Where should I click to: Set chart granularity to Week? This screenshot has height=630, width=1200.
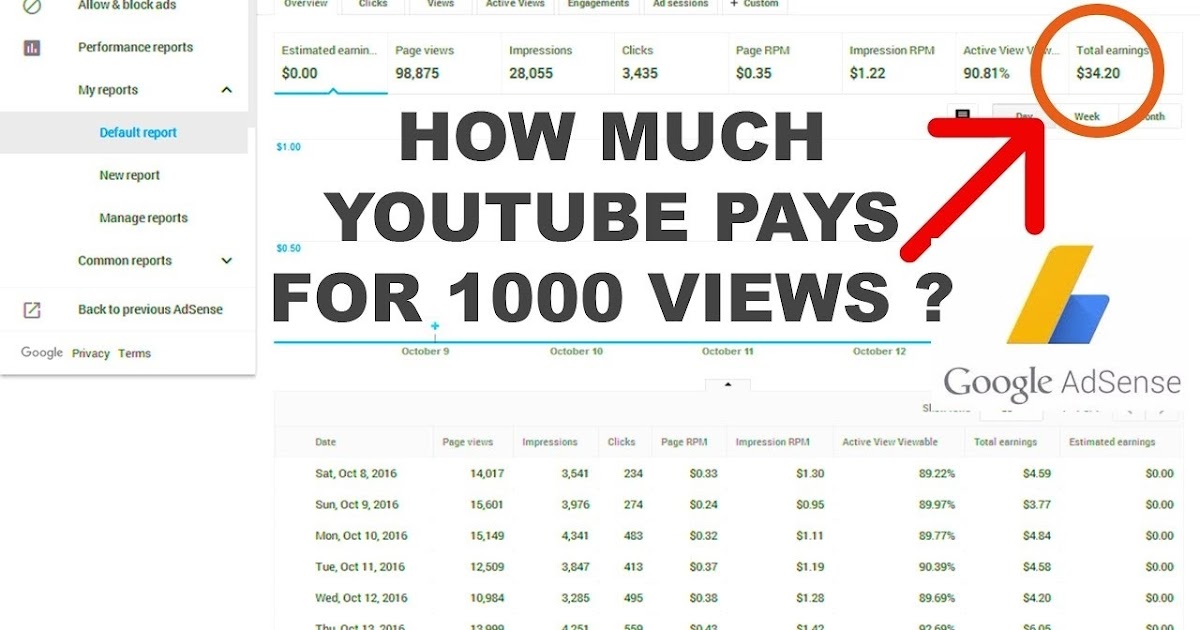(x=1087, y=117)
